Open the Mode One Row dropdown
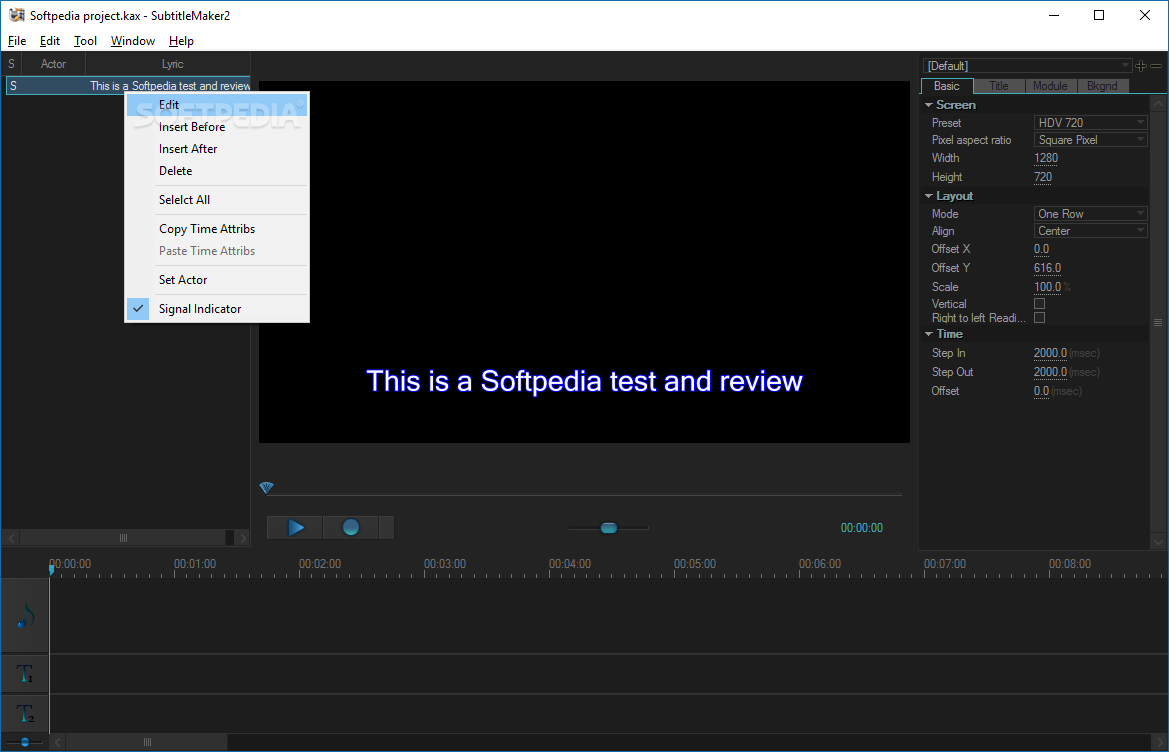Screen dimensions: 1169x752 [1090, 213]
